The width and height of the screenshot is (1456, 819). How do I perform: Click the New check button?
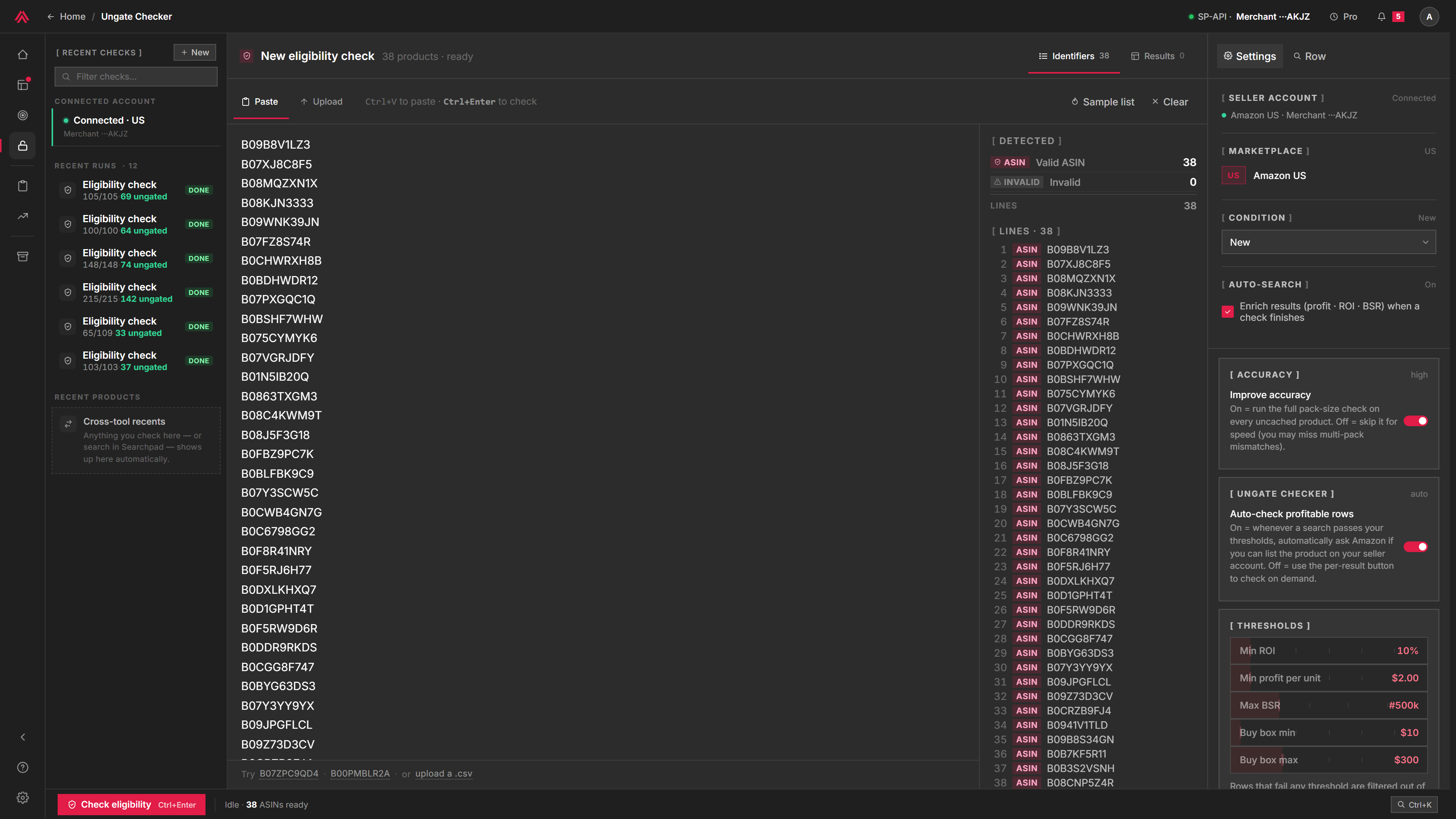pos(195,52)
